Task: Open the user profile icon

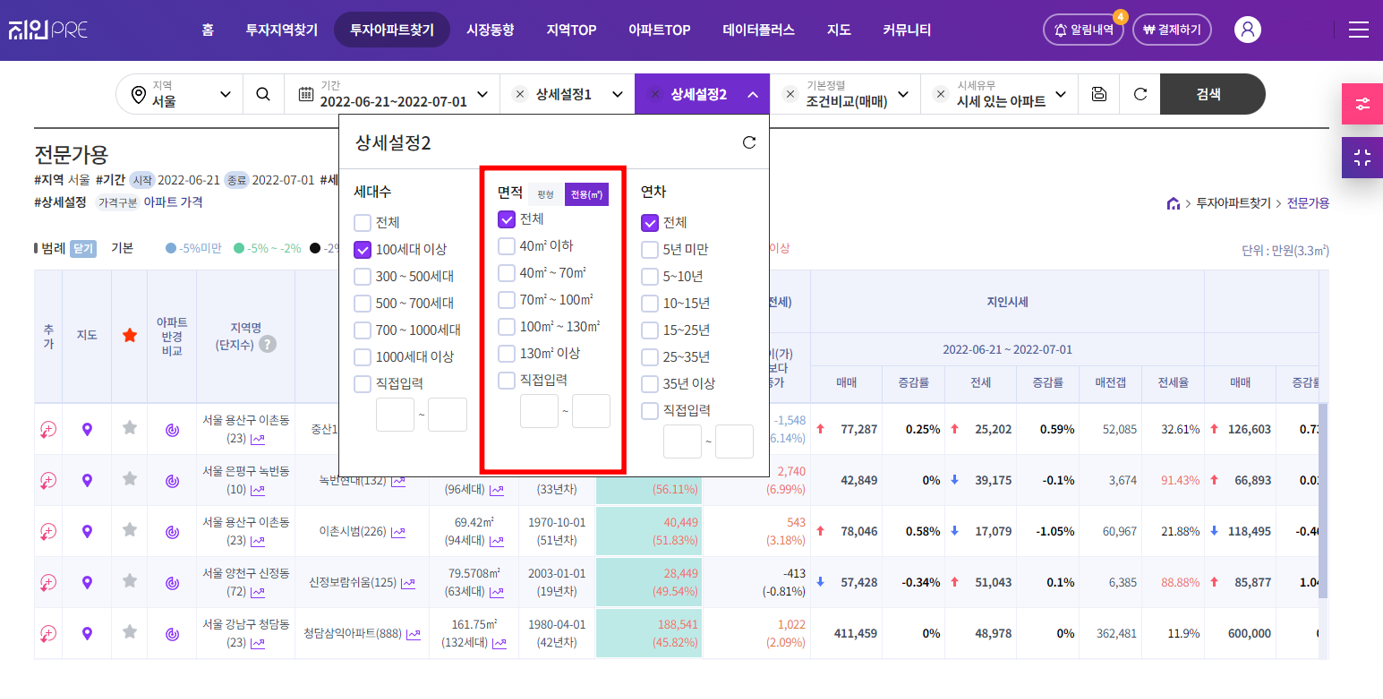Action: coord(1247,30)
